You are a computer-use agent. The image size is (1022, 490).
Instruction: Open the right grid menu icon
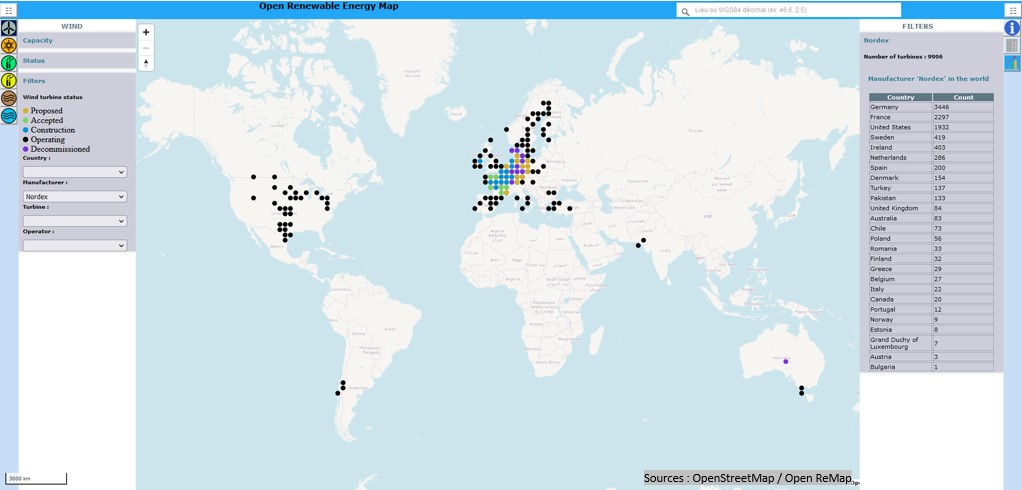pyautogui.click(x=1013, y=10)
